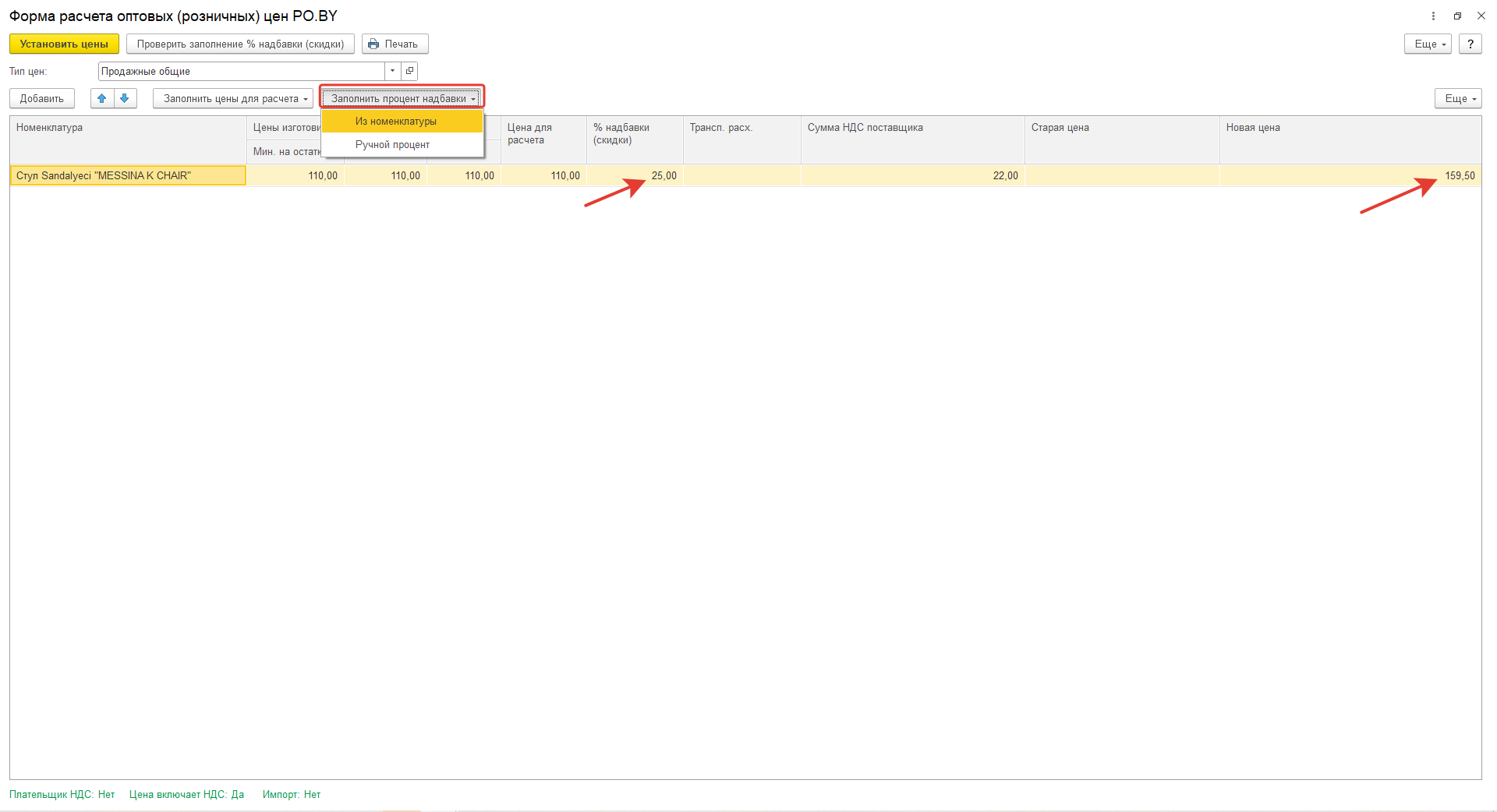The width and height of the screenshot is (1497, 812).
Task: Open the table's Еще menu
Action: pos(1458,98)
